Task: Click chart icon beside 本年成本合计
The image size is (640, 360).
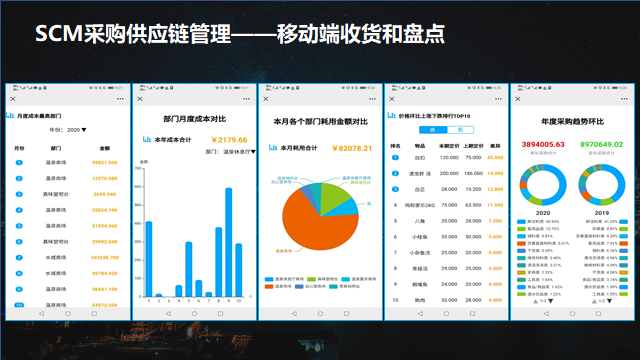Action: pyautogui.click(x=147, y=139)
